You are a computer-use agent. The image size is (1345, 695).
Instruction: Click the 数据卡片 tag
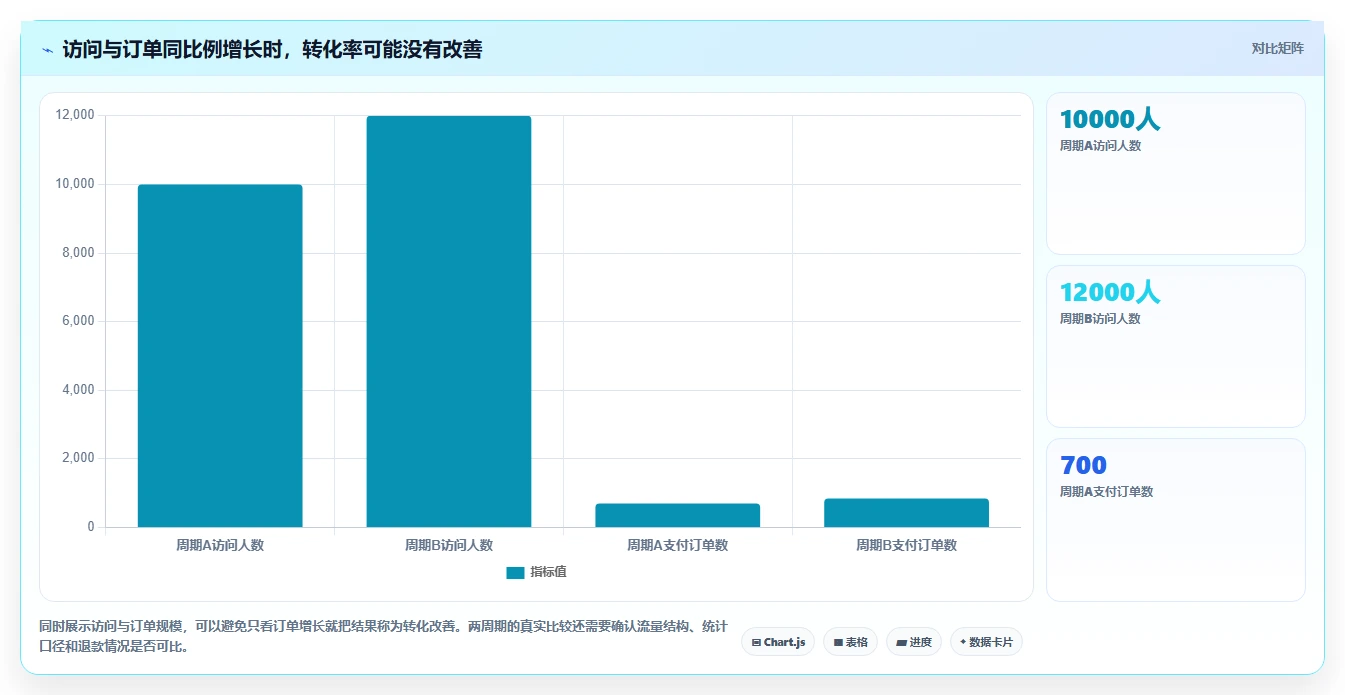pos(986,642)
